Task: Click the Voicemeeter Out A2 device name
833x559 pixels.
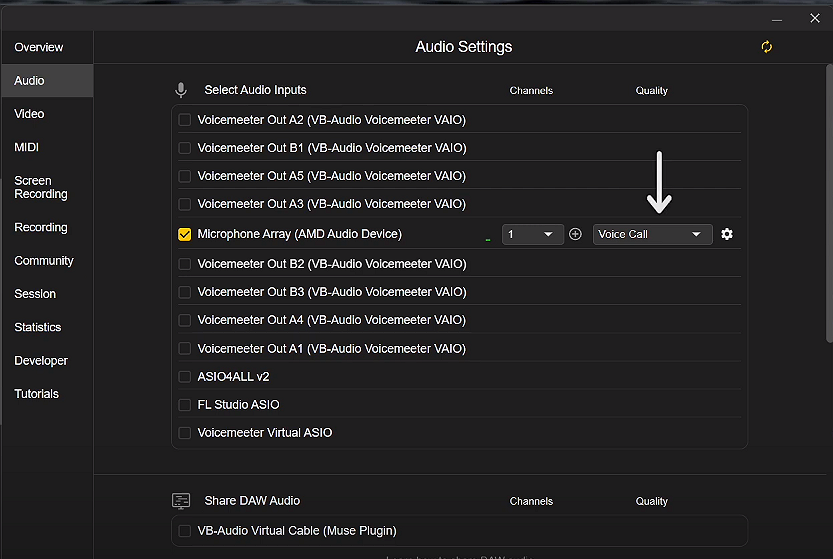Action: [x=332, y=120]
